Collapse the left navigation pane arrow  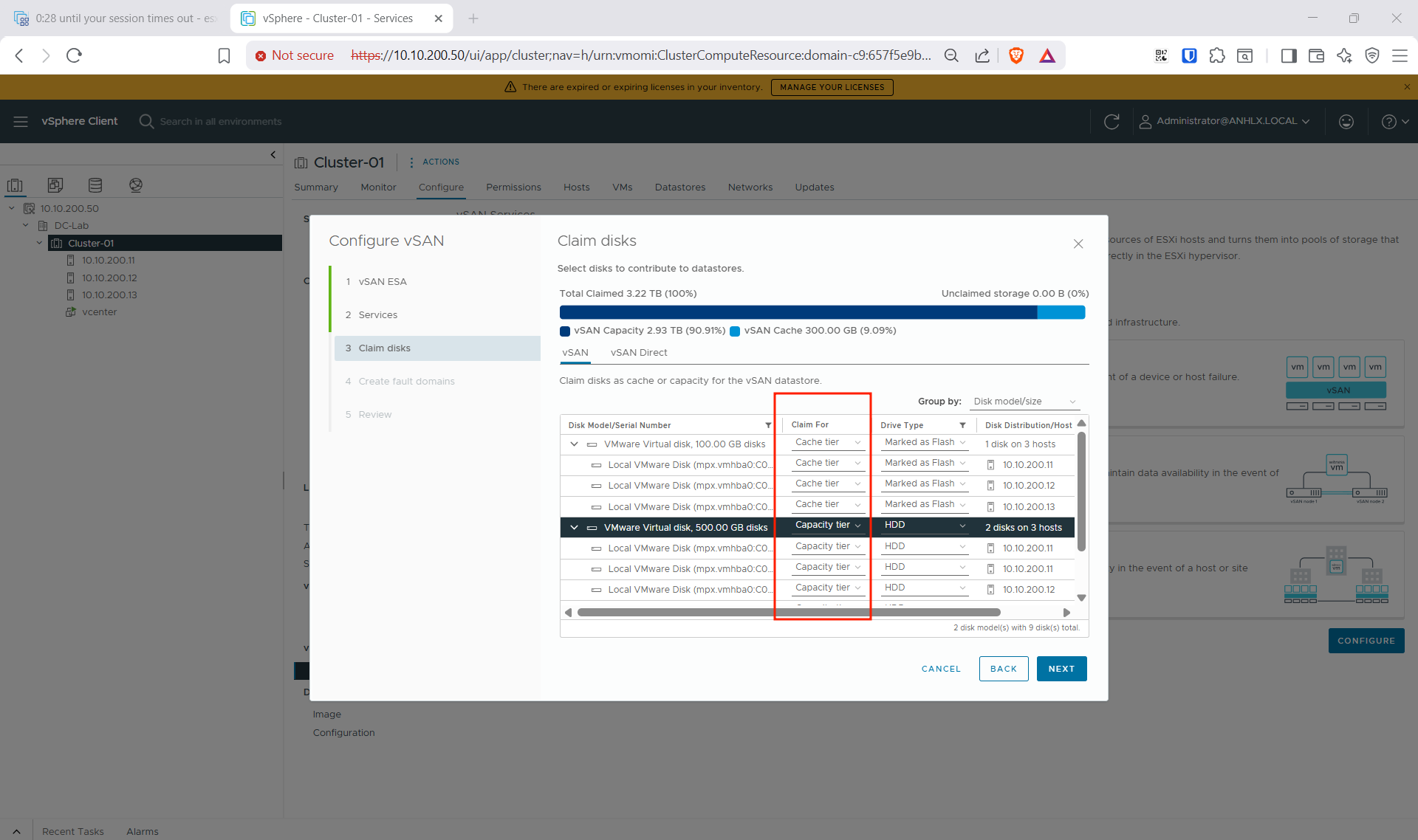[273, 154]
